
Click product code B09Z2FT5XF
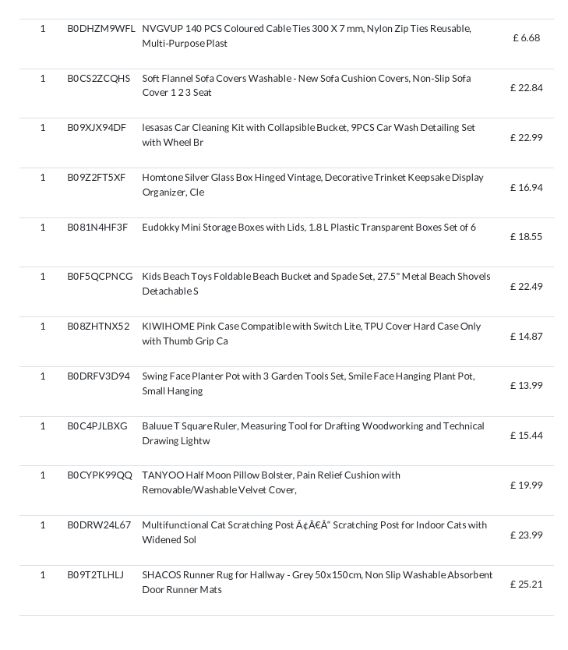click(x=96, y=177)
